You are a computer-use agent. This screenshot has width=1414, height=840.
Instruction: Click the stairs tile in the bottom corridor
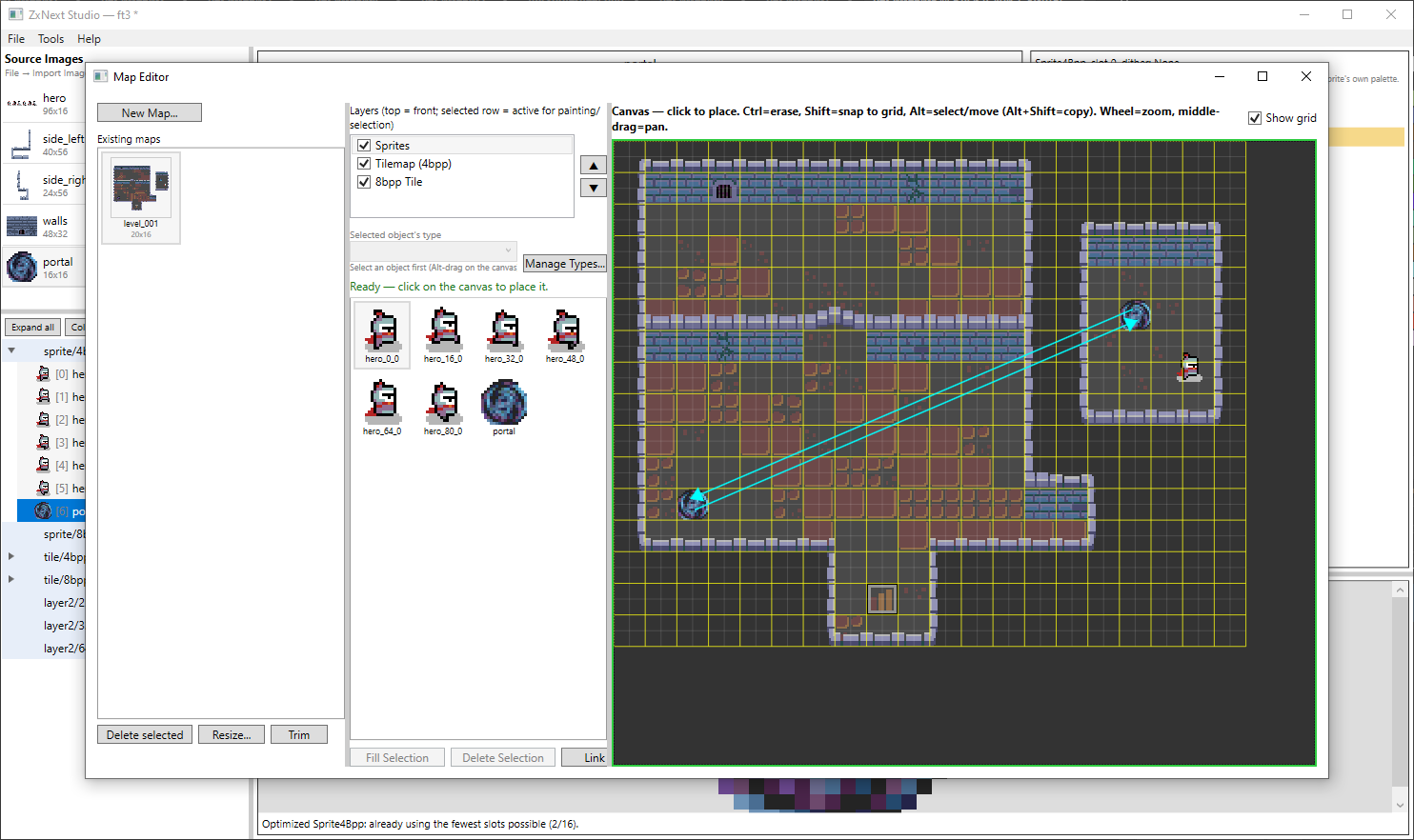(882, 599)
